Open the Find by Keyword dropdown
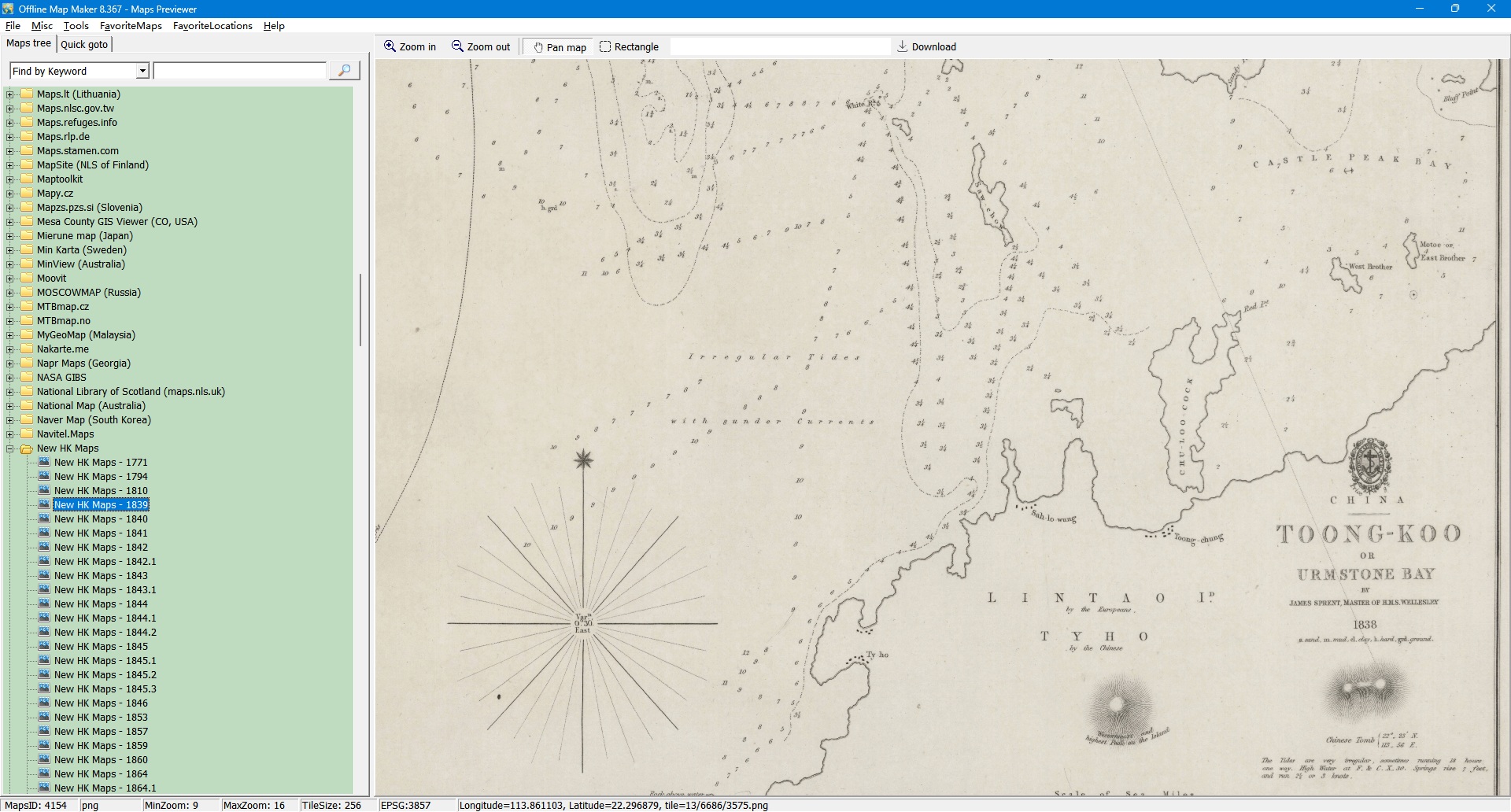The width and height of the screenshot is (1511, 812). (142, 71)
